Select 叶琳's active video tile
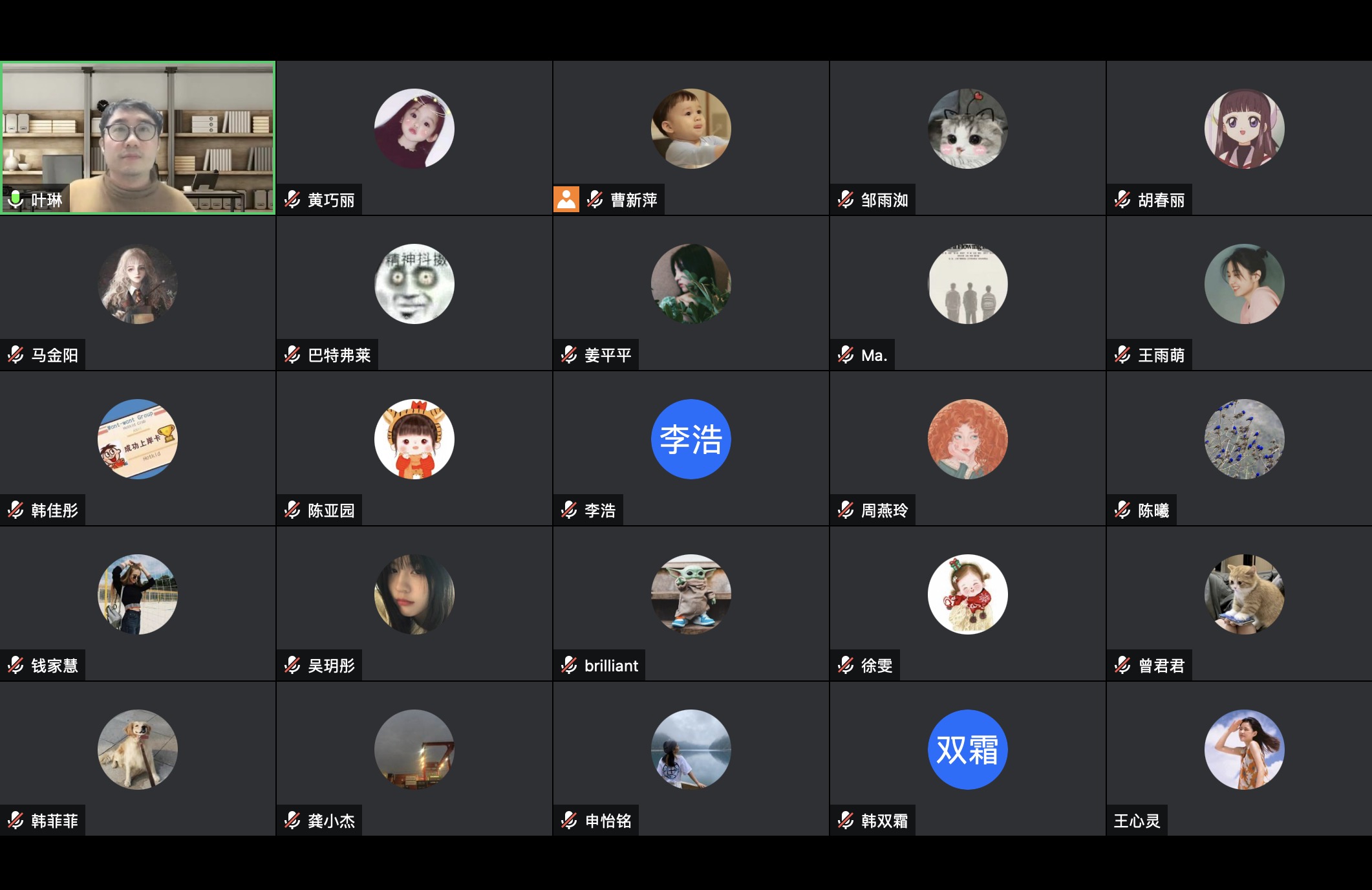1372x890 pixels. (138, 138)
